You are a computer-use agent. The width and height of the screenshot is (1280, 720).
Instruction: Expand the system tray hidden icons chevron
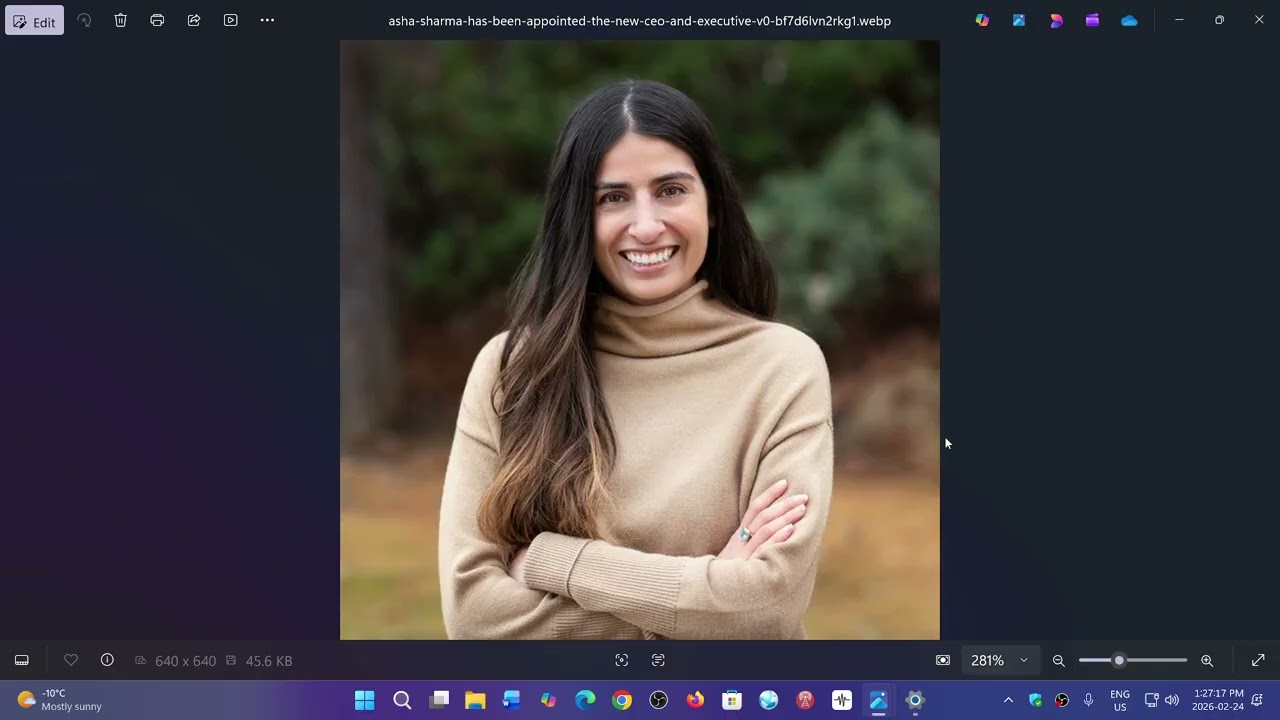pyautogui.click(x=1008, y=700)
